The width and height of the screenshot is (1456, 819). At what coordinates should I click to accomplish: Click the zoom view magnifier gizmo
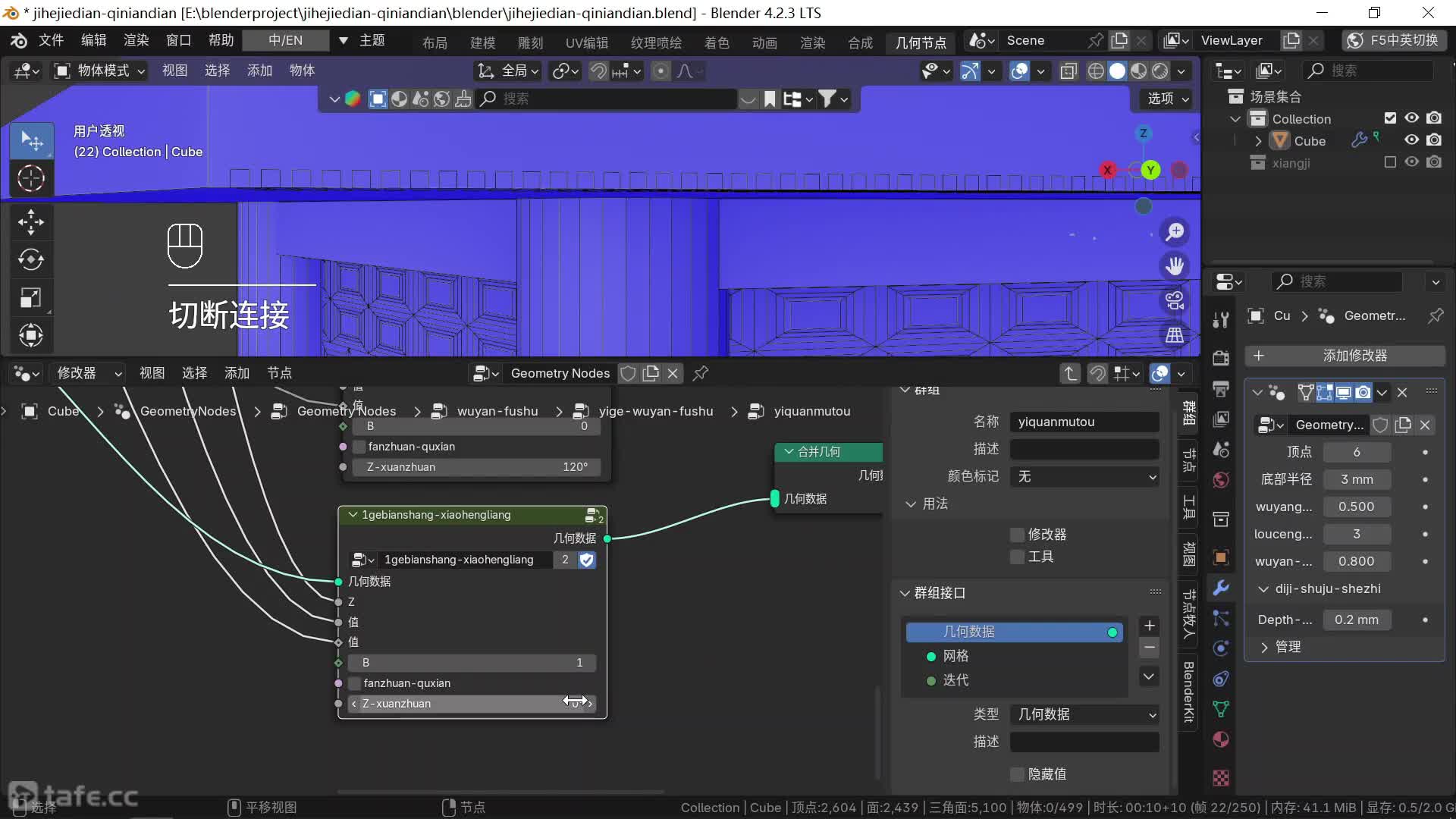point(1175,232)
